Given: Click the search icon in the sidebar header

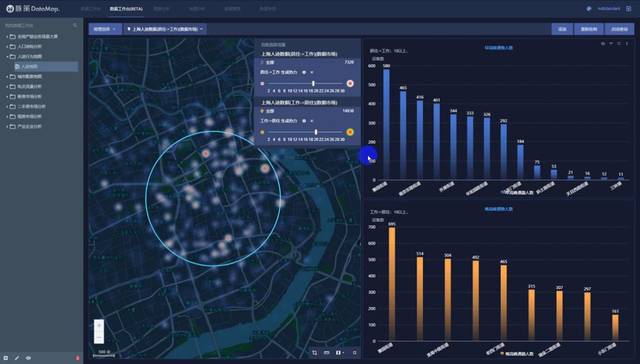Looking at the screenshot, I should point(75,25).
